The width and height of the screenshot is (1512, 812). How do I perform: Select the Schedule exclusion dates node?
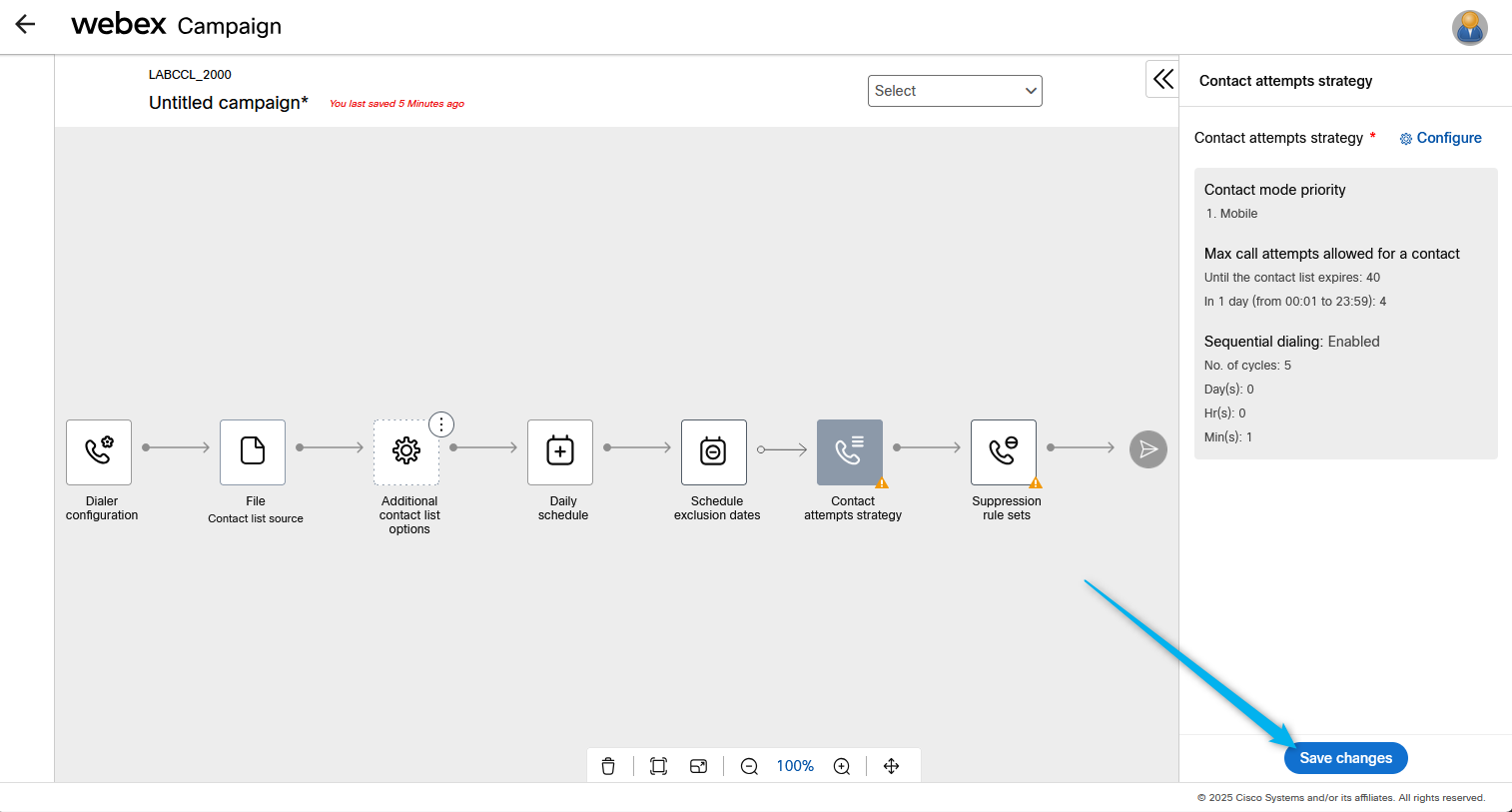714,452
